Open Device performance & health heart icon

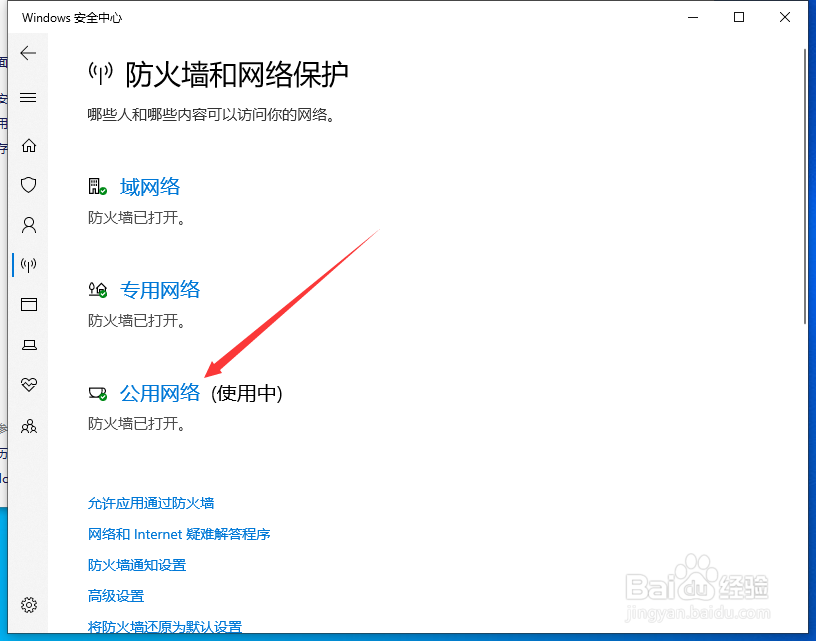28,385
